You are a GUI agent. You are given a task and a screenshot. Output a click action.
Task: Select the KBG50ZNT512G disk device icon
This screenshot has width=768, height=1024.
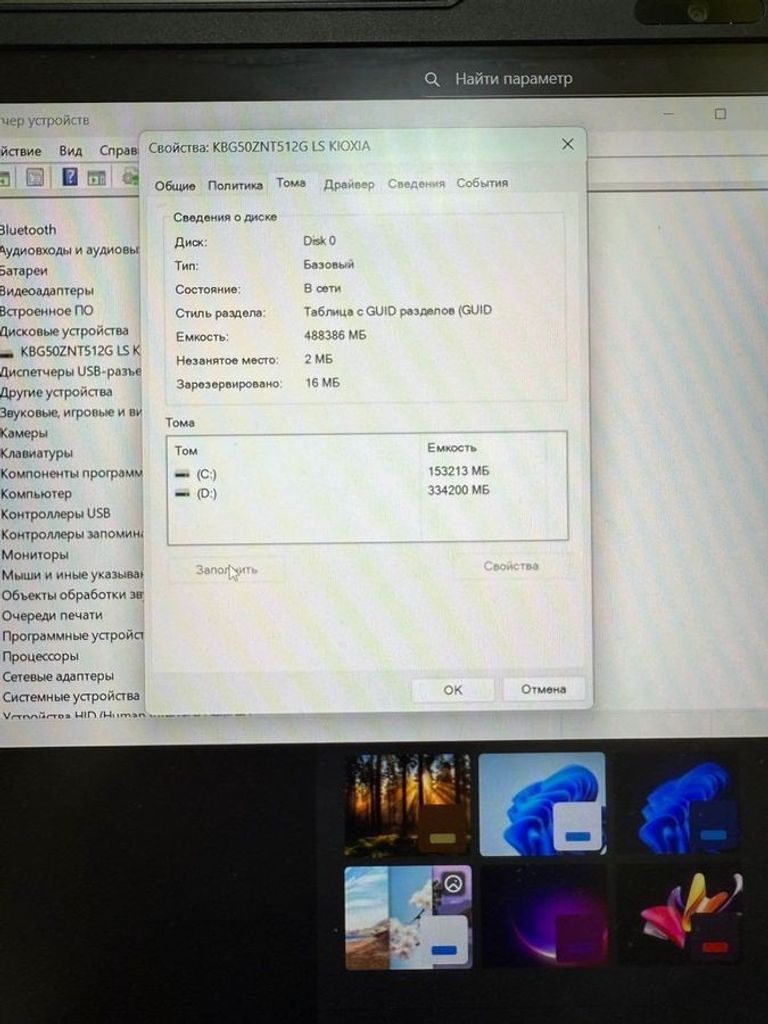pos(7,351)
